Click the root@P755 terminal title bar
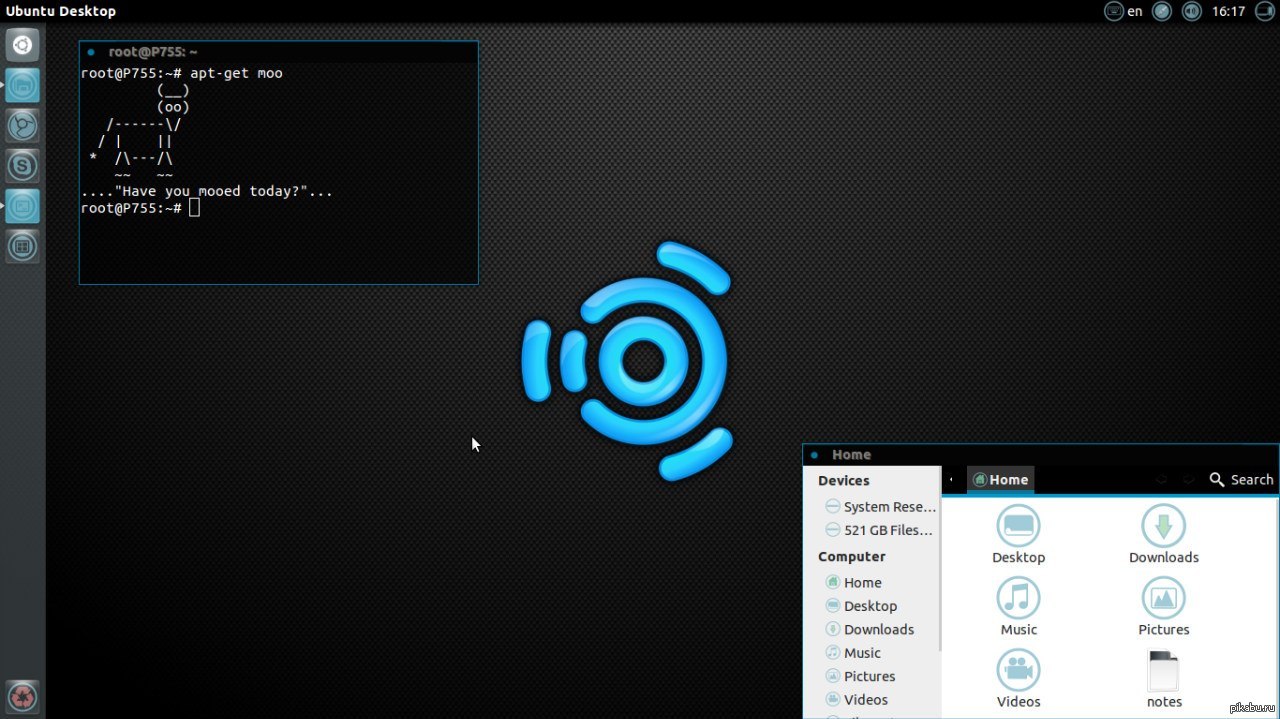Screen dimensions: 1280x719 pyautogui.click(x=279, y=51)
